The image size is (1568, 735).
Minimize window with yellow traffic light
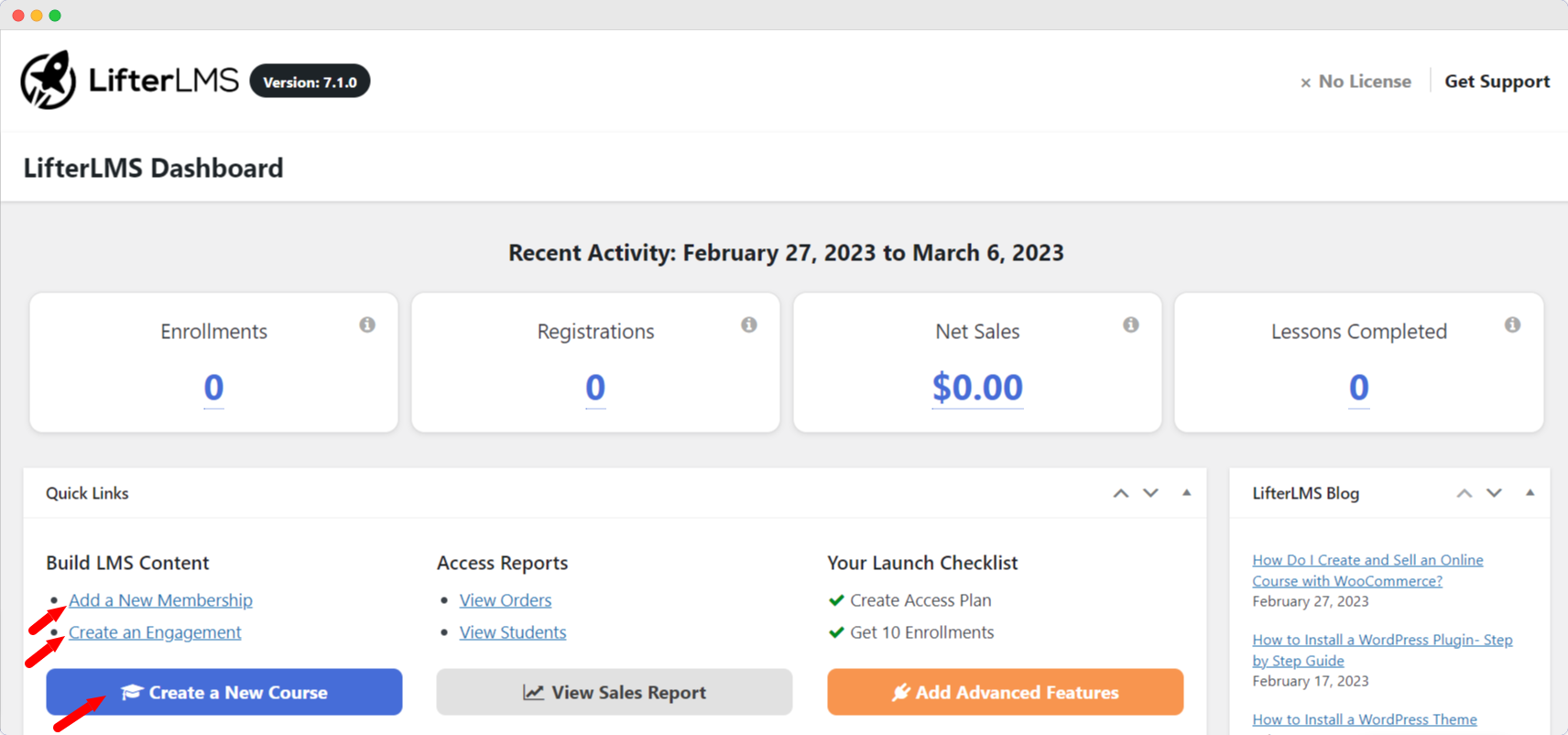[x=37, y=16]
